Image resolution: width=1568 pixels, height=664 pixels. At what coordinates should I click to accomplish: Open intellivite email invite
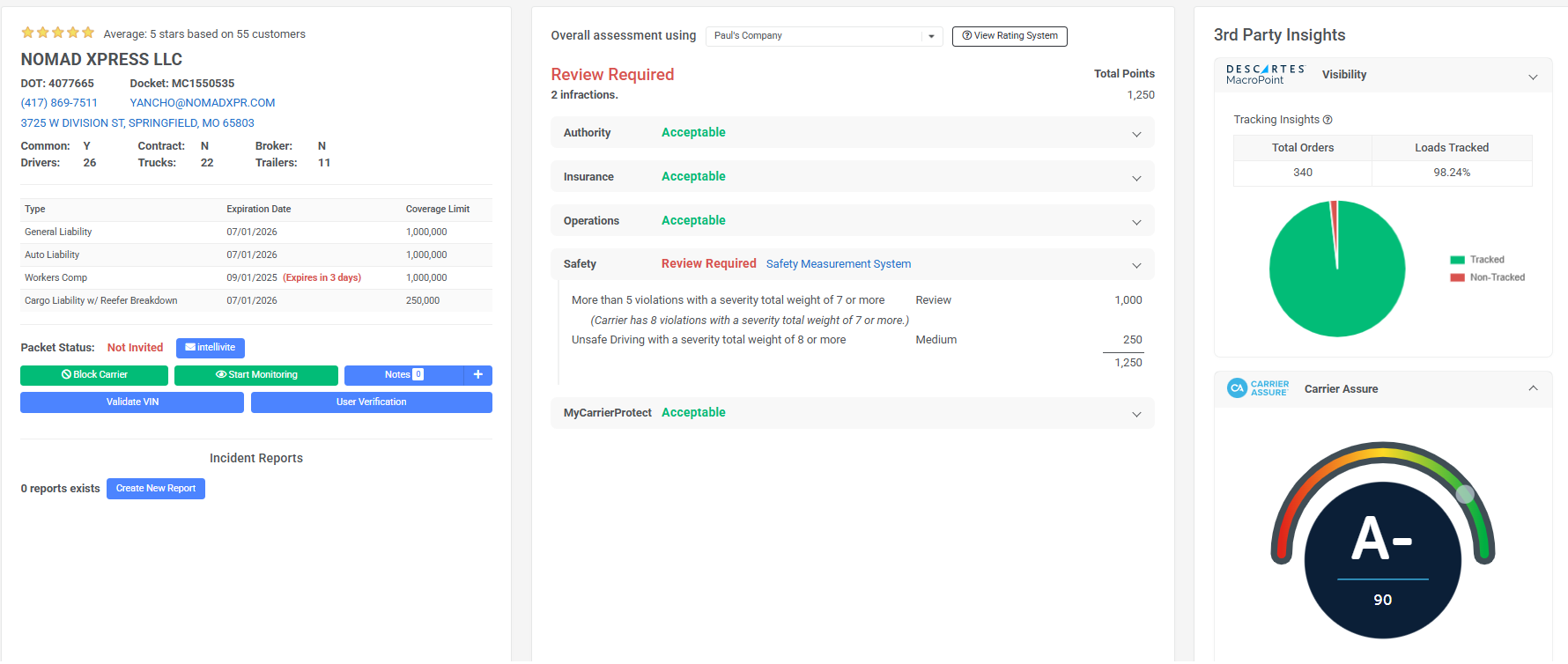tap(210, 348)
